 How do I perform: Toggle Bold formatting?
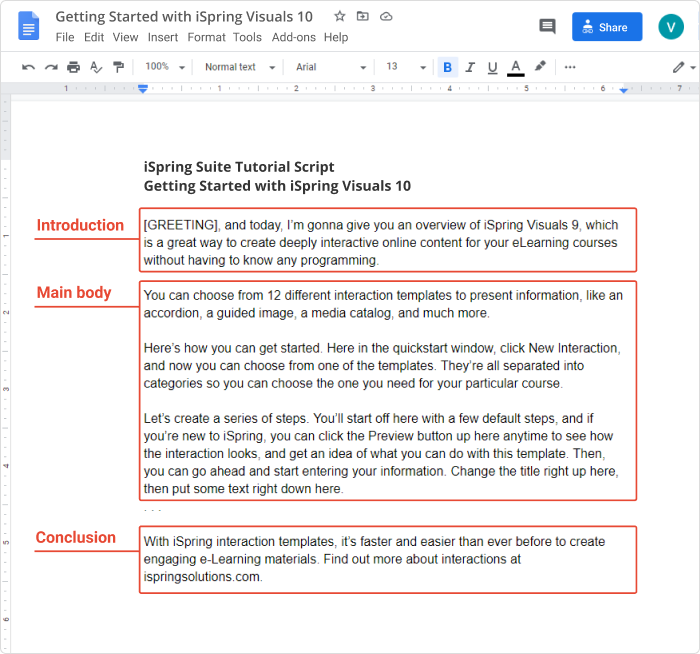pyautogui.click(x=447, y=67)
